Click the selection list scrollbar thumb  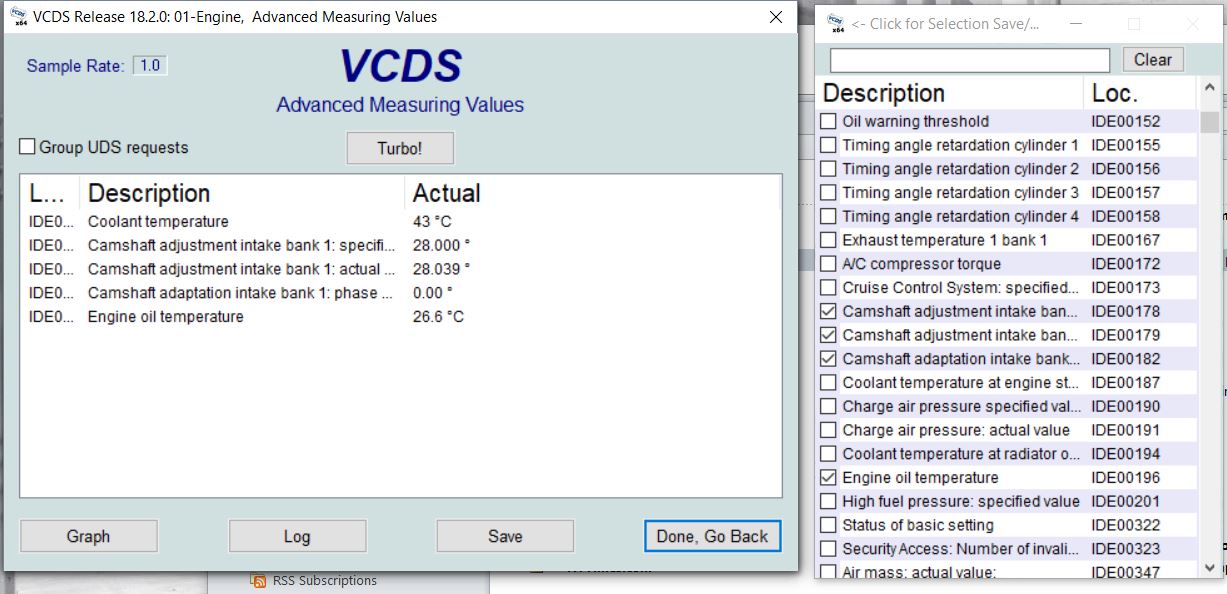pos(1210,122)
